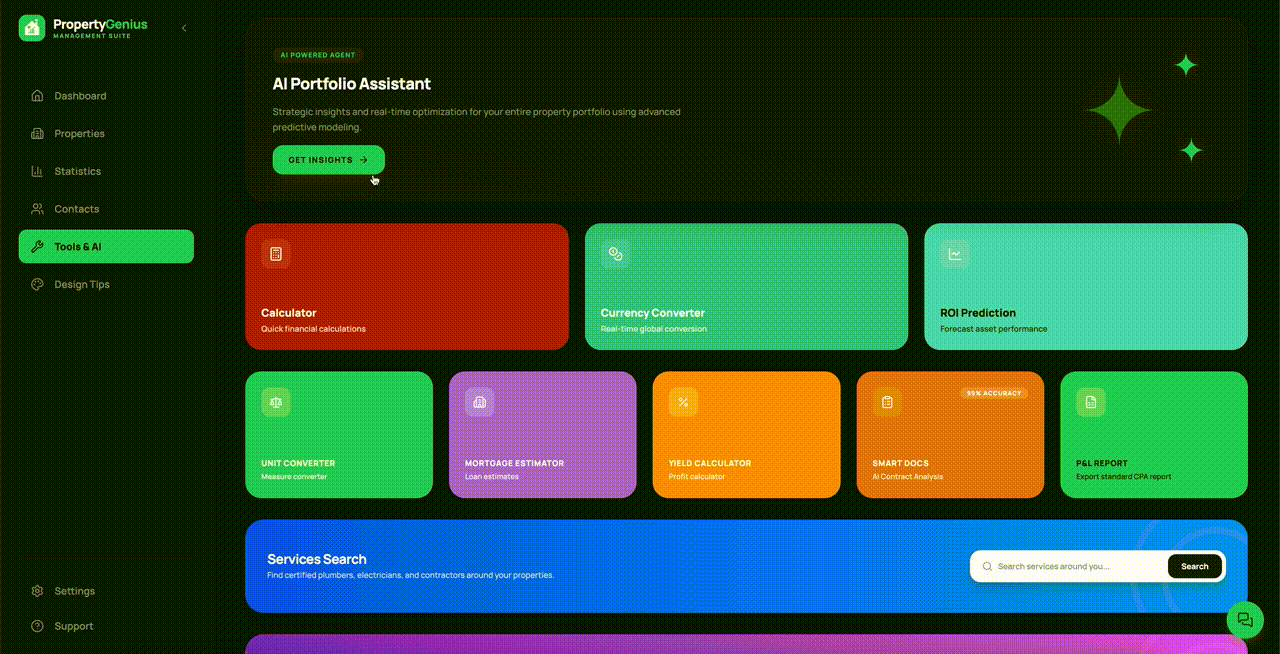Click the Services Search heading
The height and width of the screenshot is (654, 1280).
[317, 559]
